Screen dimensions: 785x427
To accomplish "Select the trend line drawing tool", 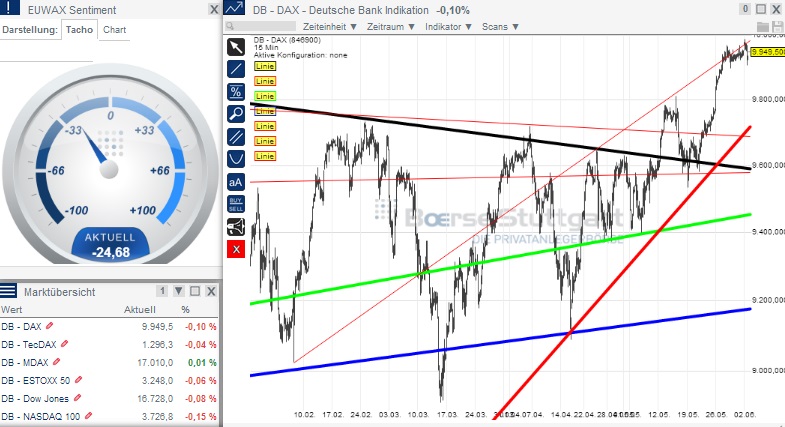I will click(x=236, y=69).
